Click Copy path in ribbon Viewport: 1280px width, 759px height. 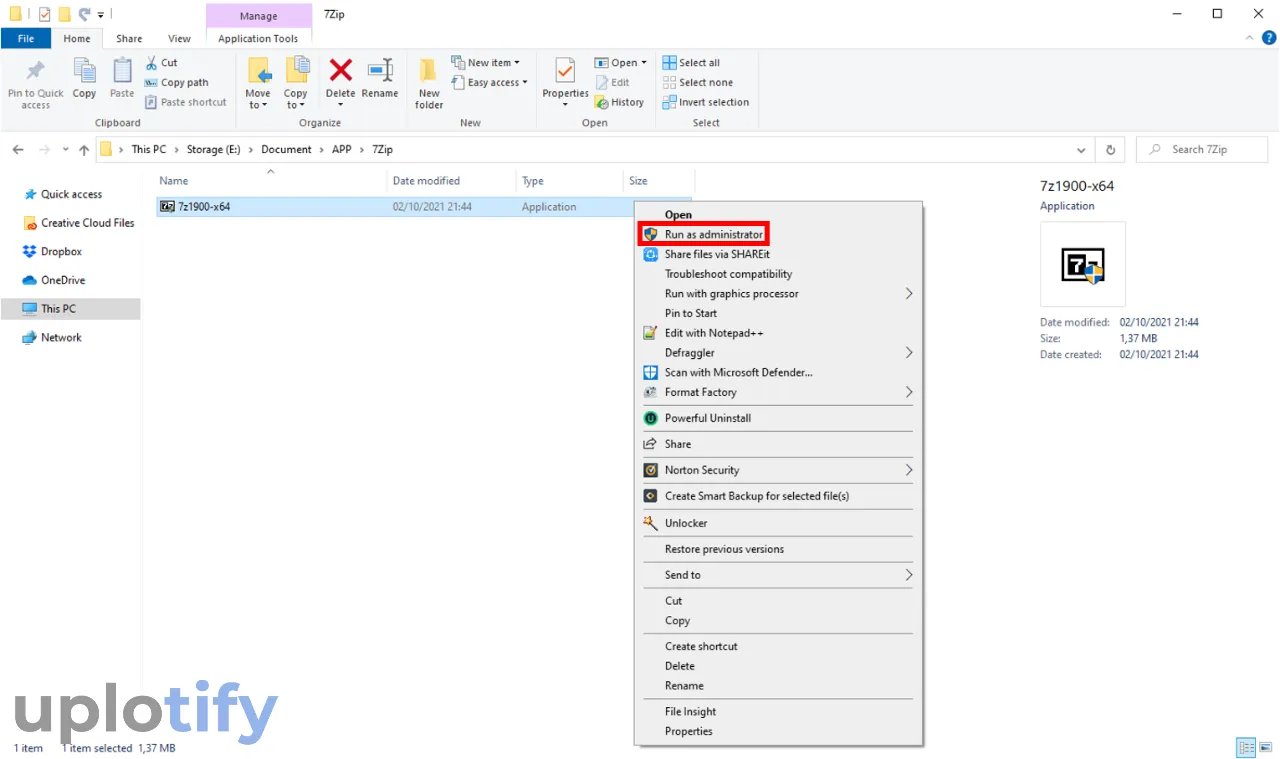(x=177, y=83)
